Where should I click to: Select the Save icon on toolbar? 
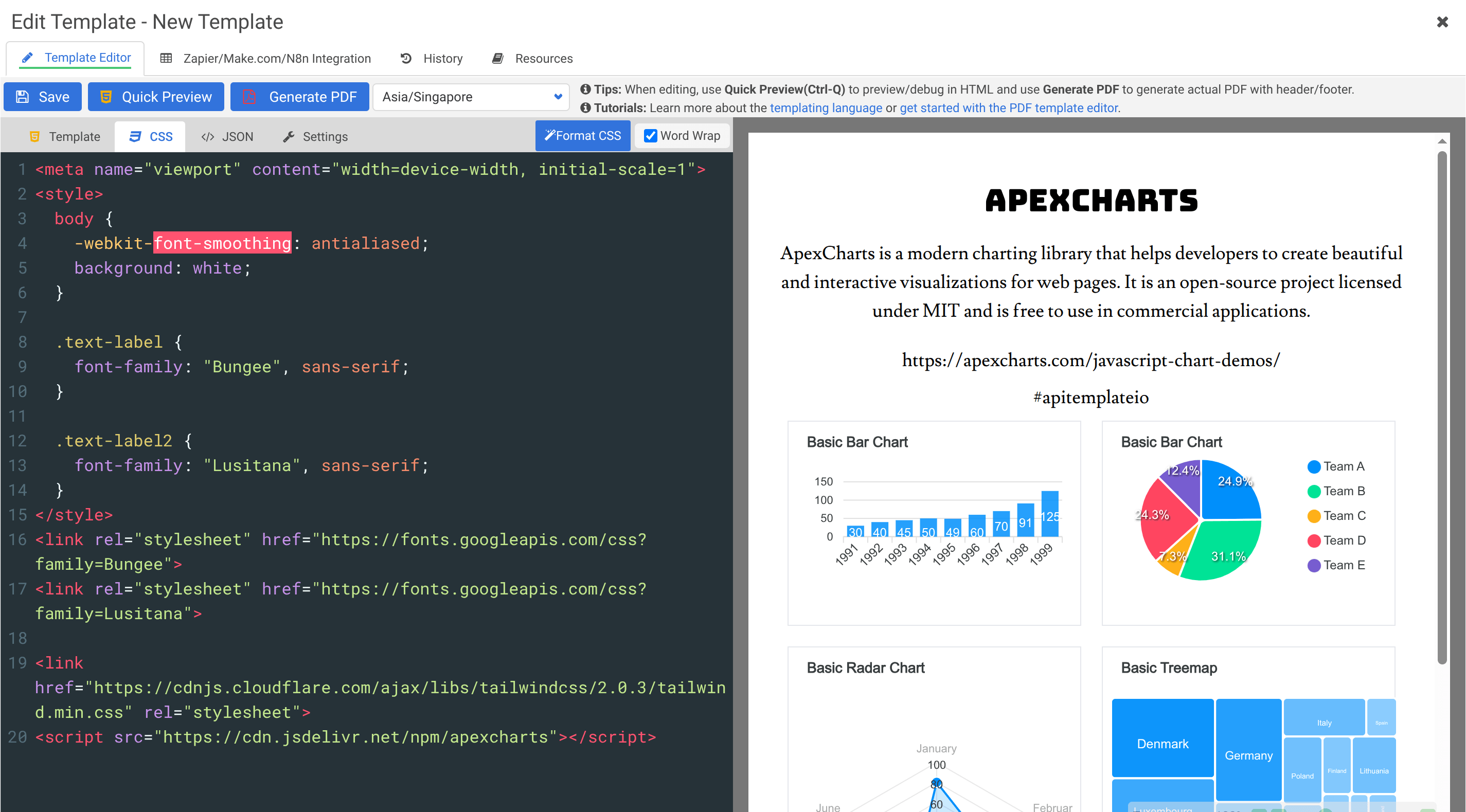pyautogui.click(x=23, y=96)
